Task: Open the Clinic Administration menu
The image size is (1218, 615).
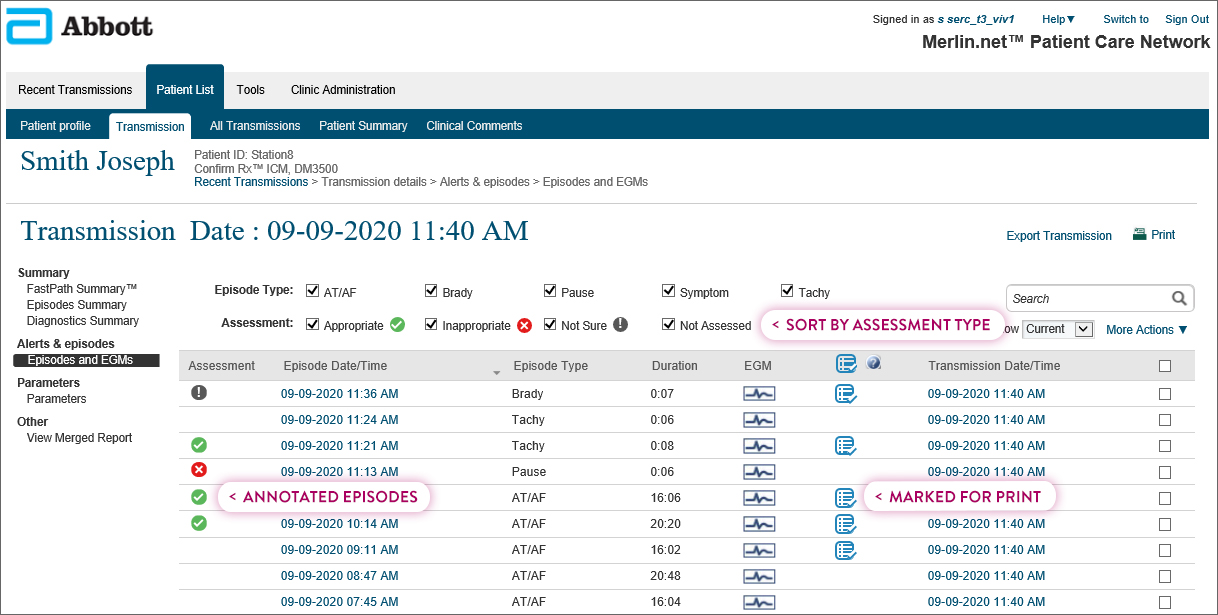Action: (x=342, y=89)
